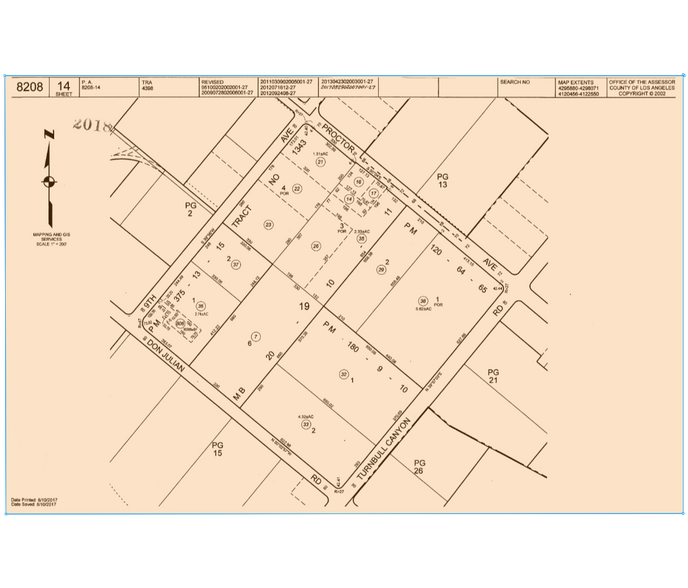
Task: Click circled parcel number 21
Action: coord(320,161)
